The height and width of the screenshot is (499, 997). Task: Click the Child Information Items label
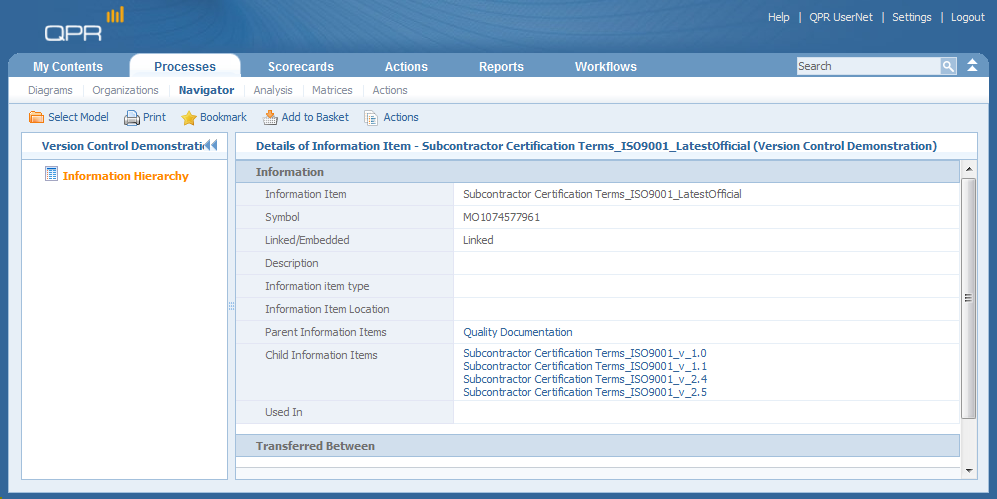321,355
